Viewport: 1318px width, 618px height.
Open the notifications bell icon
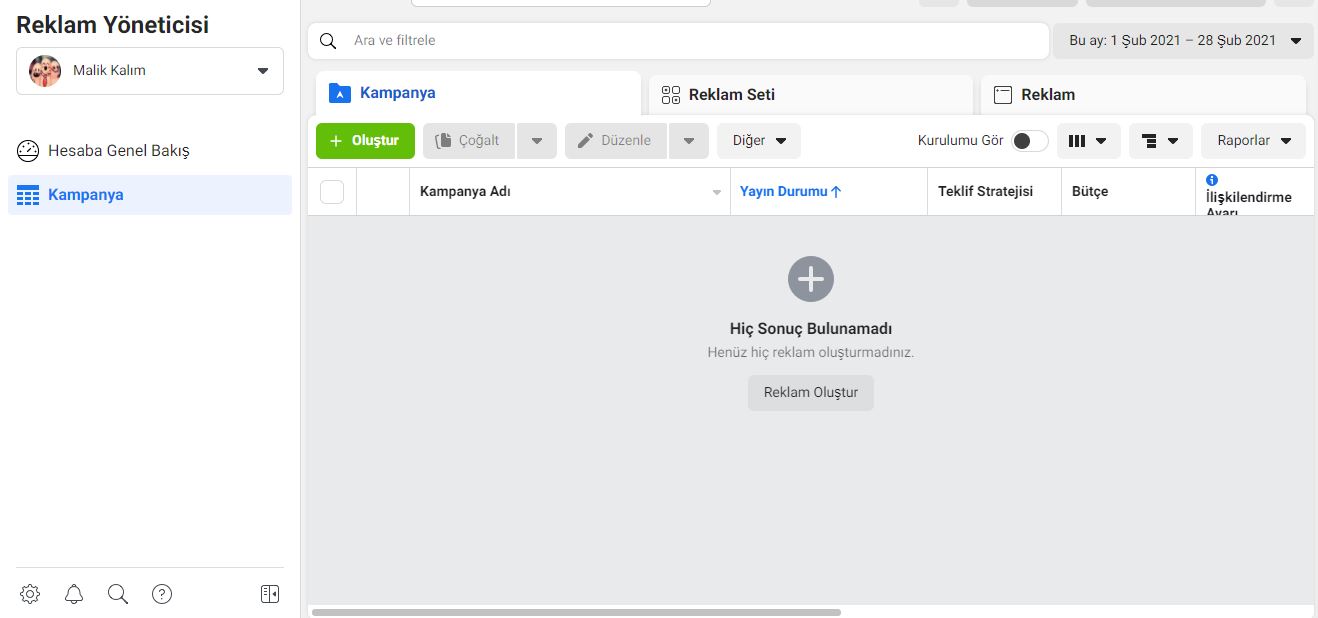click(74, 594)
